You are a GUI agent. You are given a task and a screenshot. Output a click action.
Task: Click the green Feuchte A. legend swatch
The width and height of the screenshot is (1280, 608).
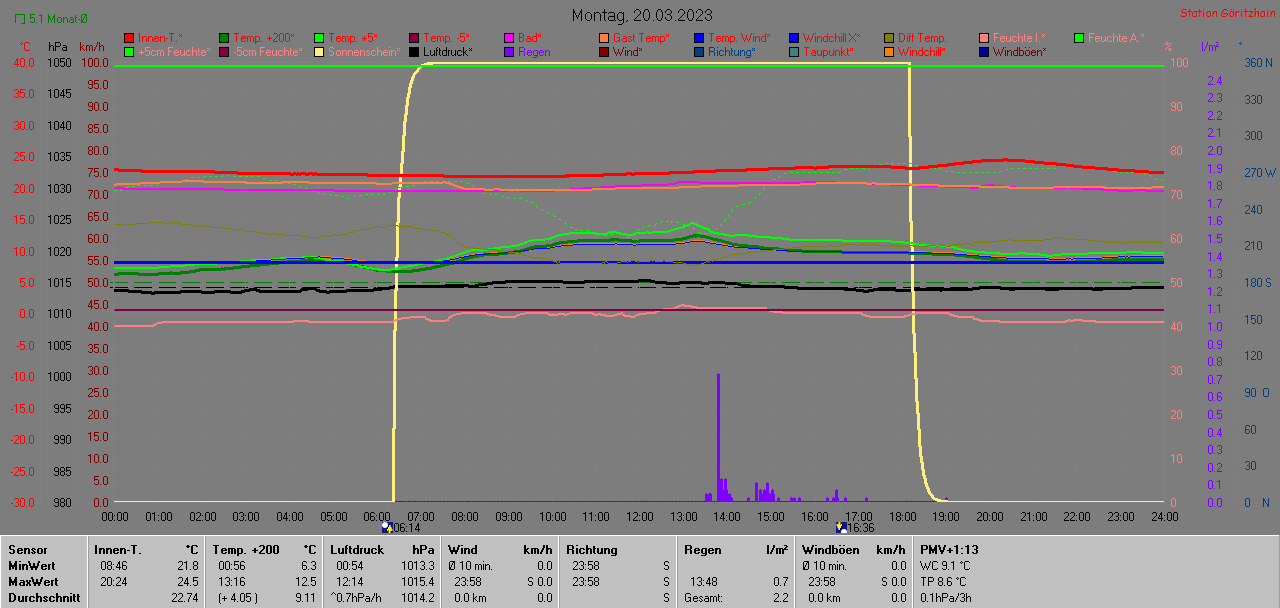[1079, 38]
